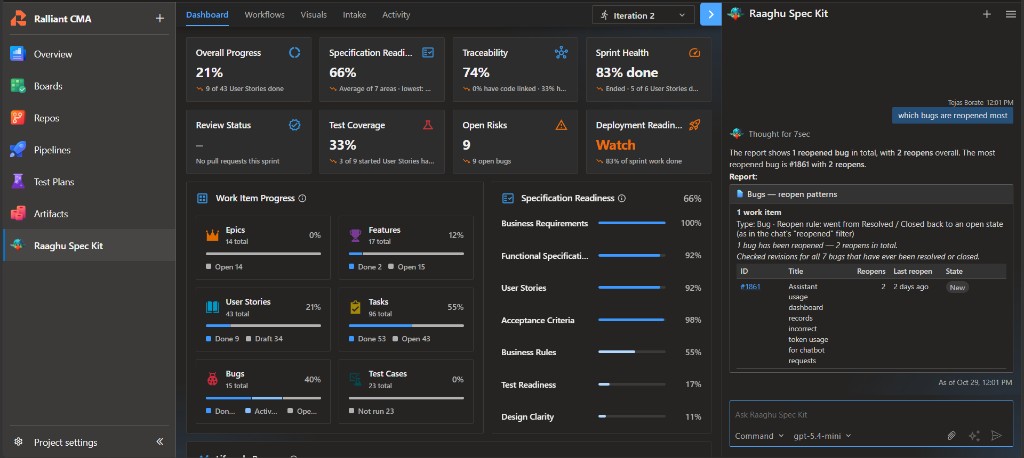
Task: Click the Traceability network icon
Action: (561, 53)
